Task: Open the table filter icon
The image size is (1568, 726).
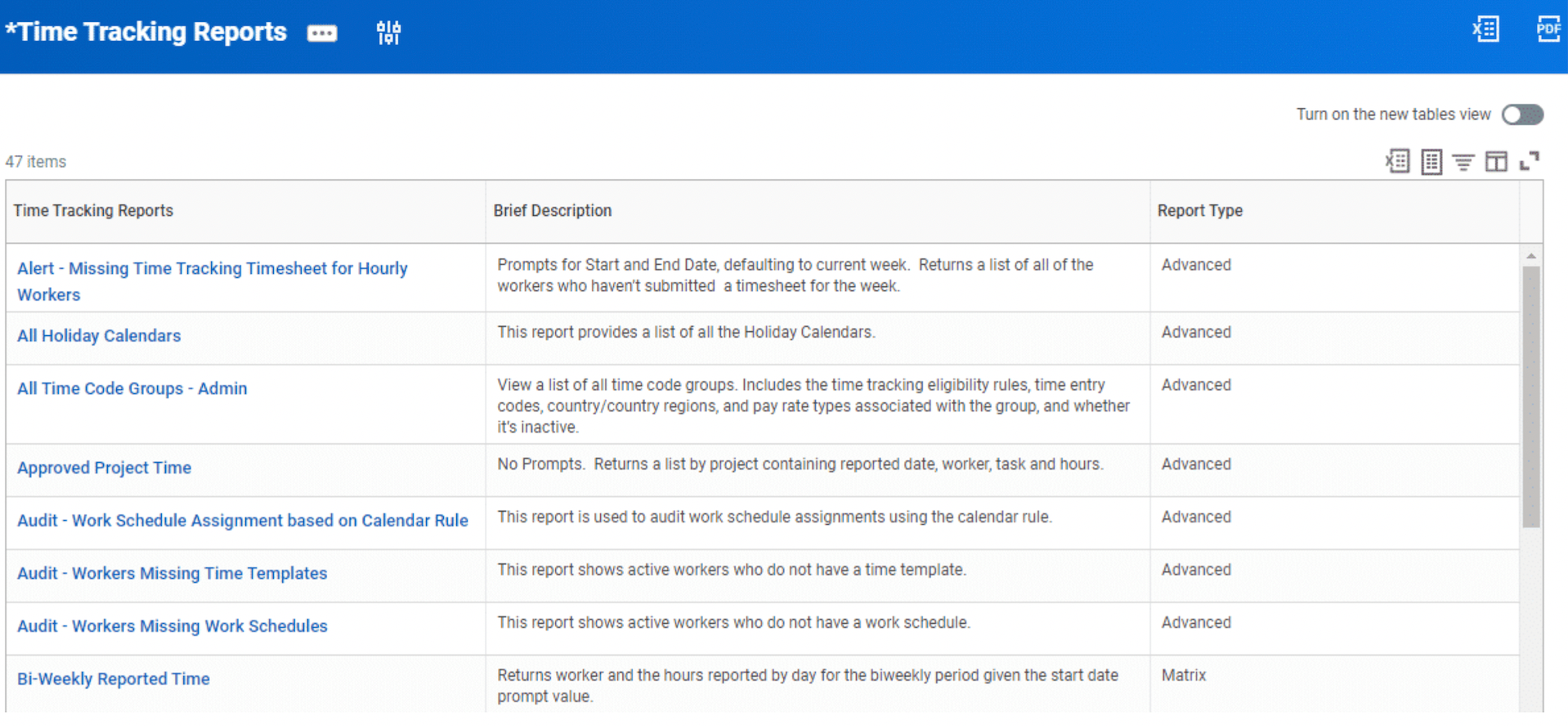Action: pyautogui.click(x=1463, y=162)
